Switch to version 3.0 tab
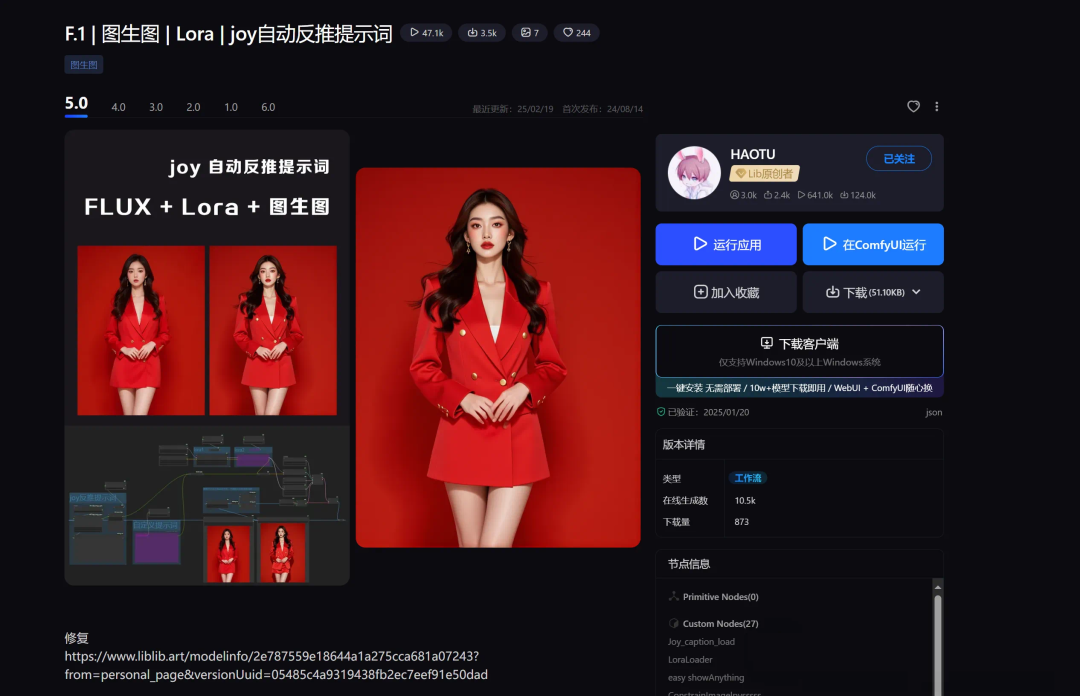Image resolution: width=1080 pixels, height=696 pixels. 156,108
